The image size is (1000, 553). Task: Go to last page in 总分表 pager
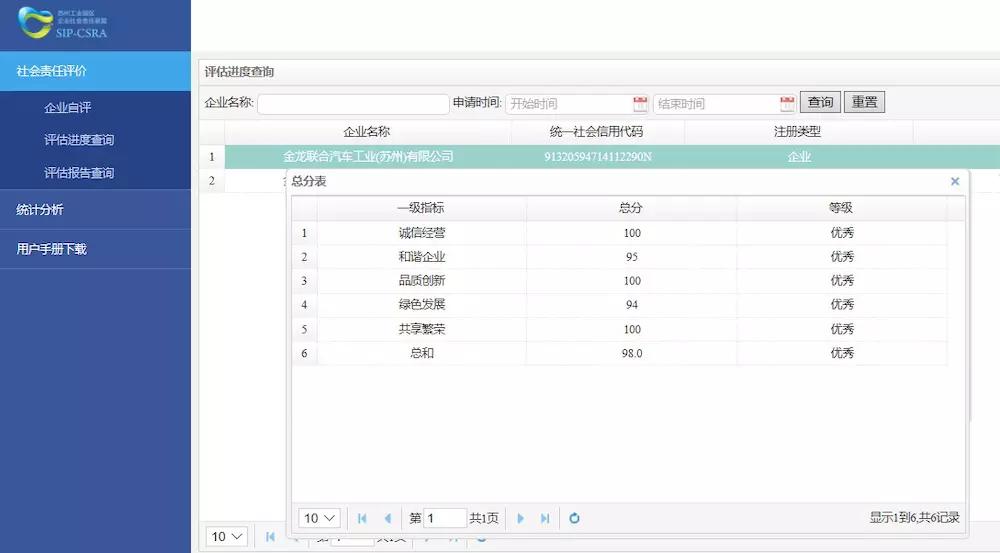coord(545,518)
